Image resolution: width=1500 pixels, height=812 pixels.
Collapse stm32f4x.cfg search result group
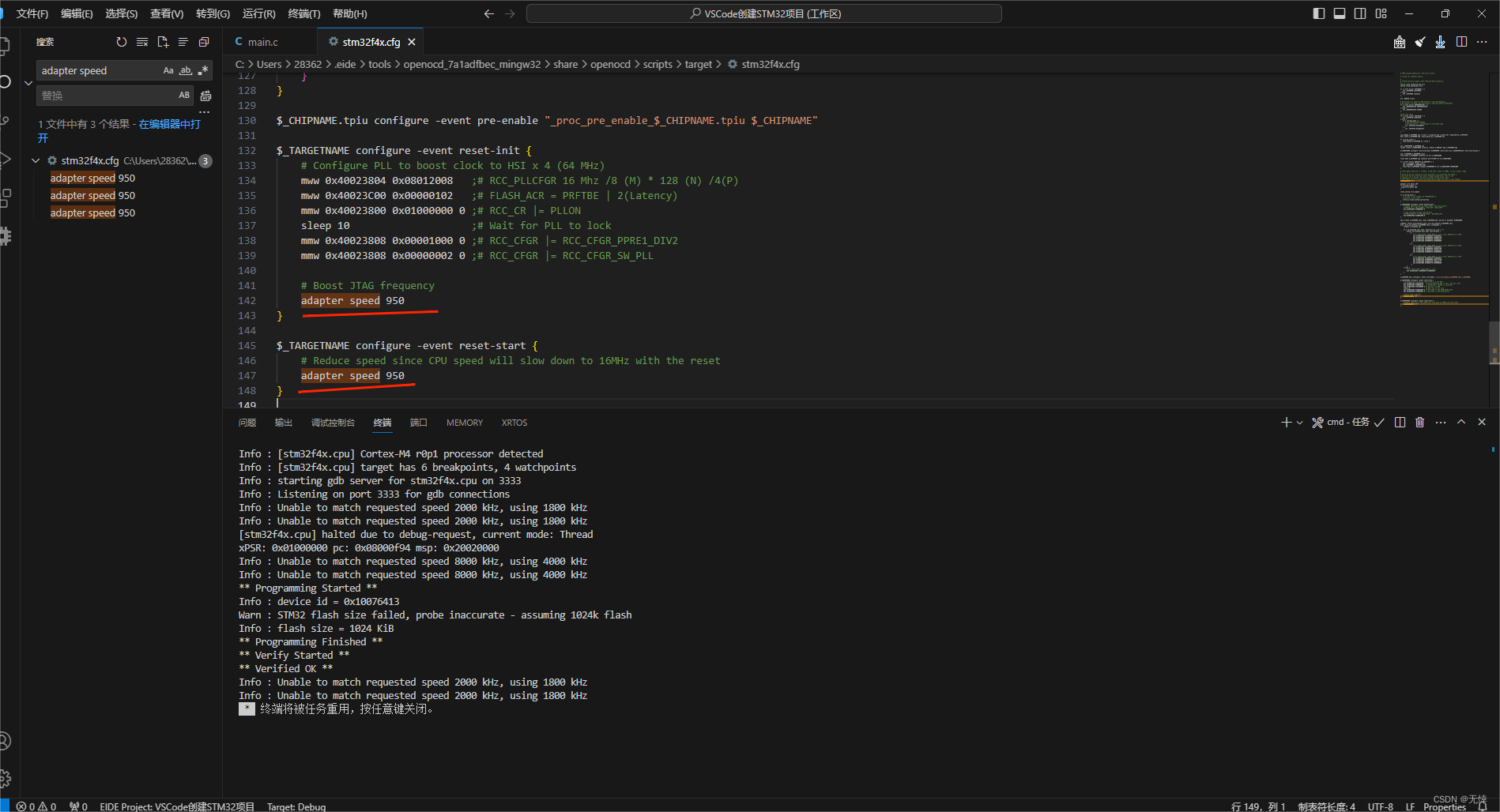(36, 160)
